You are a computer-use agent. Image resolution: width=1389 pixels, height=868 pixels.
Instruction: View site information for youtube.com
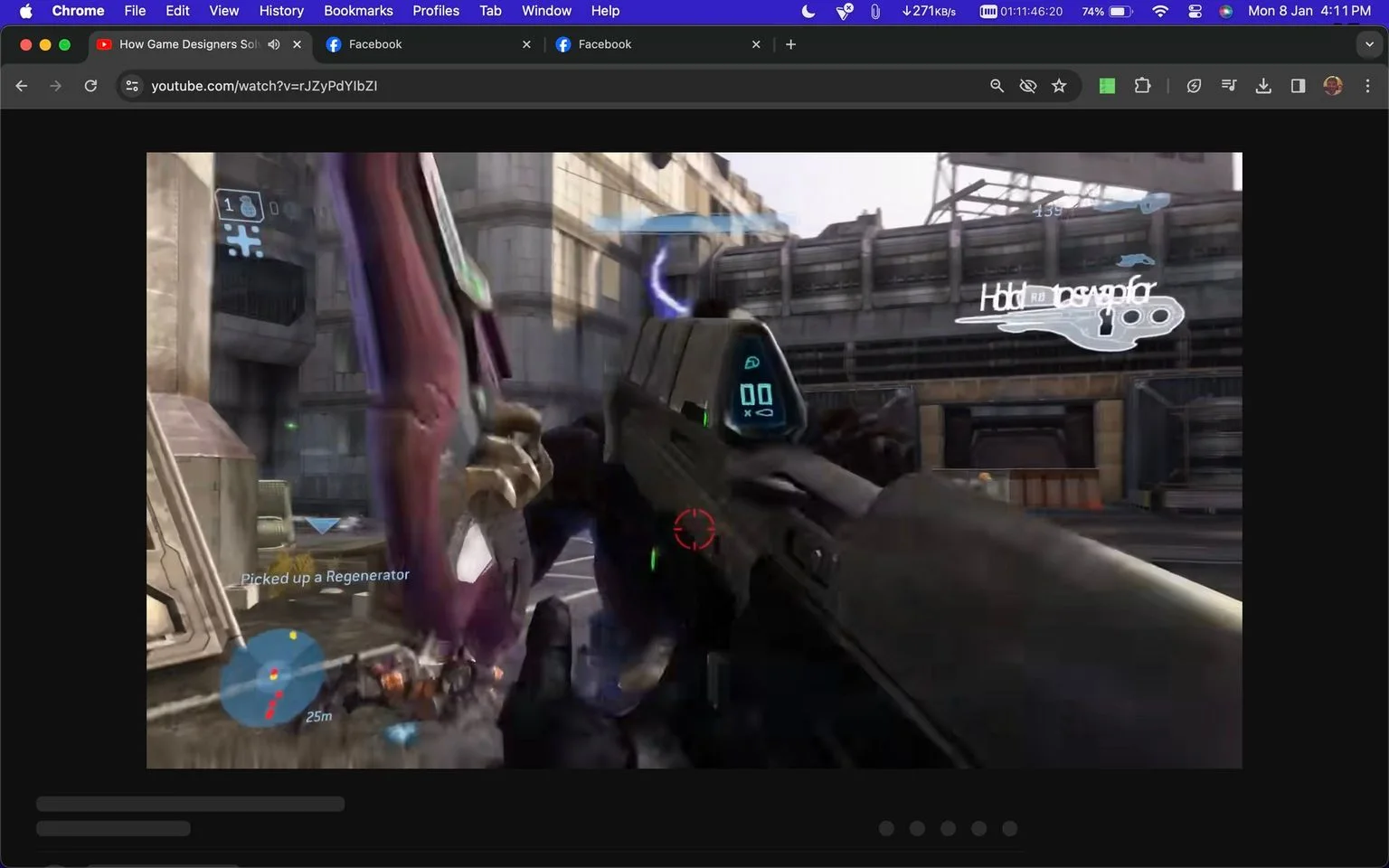coord(132,86)
